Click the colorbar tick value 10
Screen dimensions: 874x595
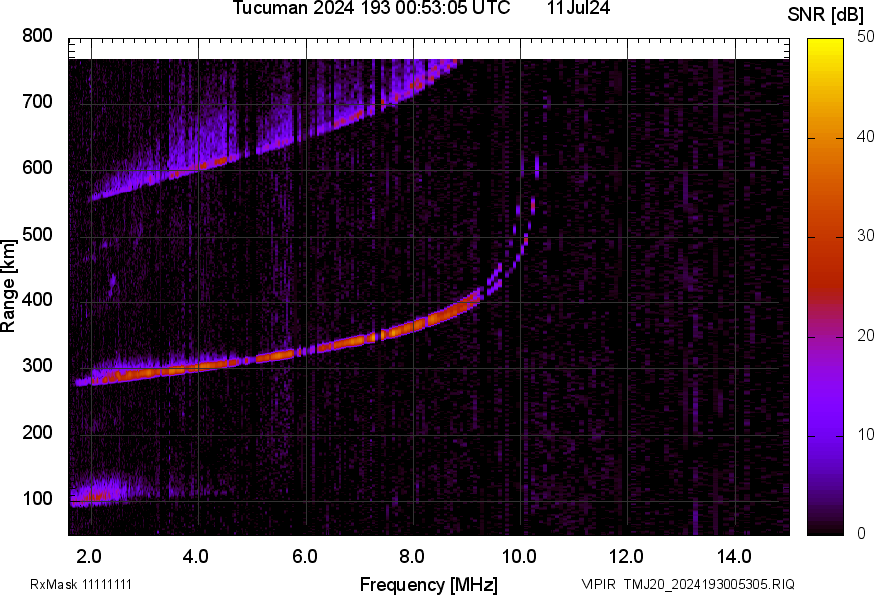tap(865, 434)
